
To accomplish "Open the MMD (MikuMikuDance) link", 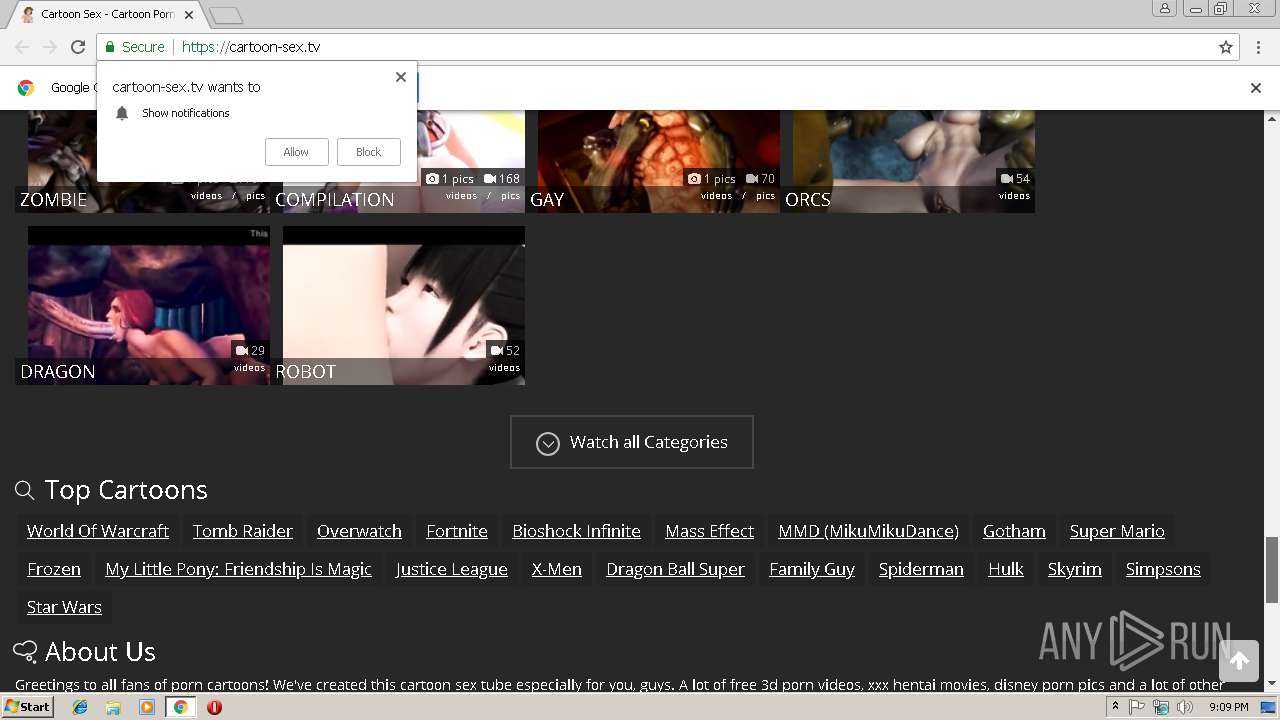I will tap(869, 531).
